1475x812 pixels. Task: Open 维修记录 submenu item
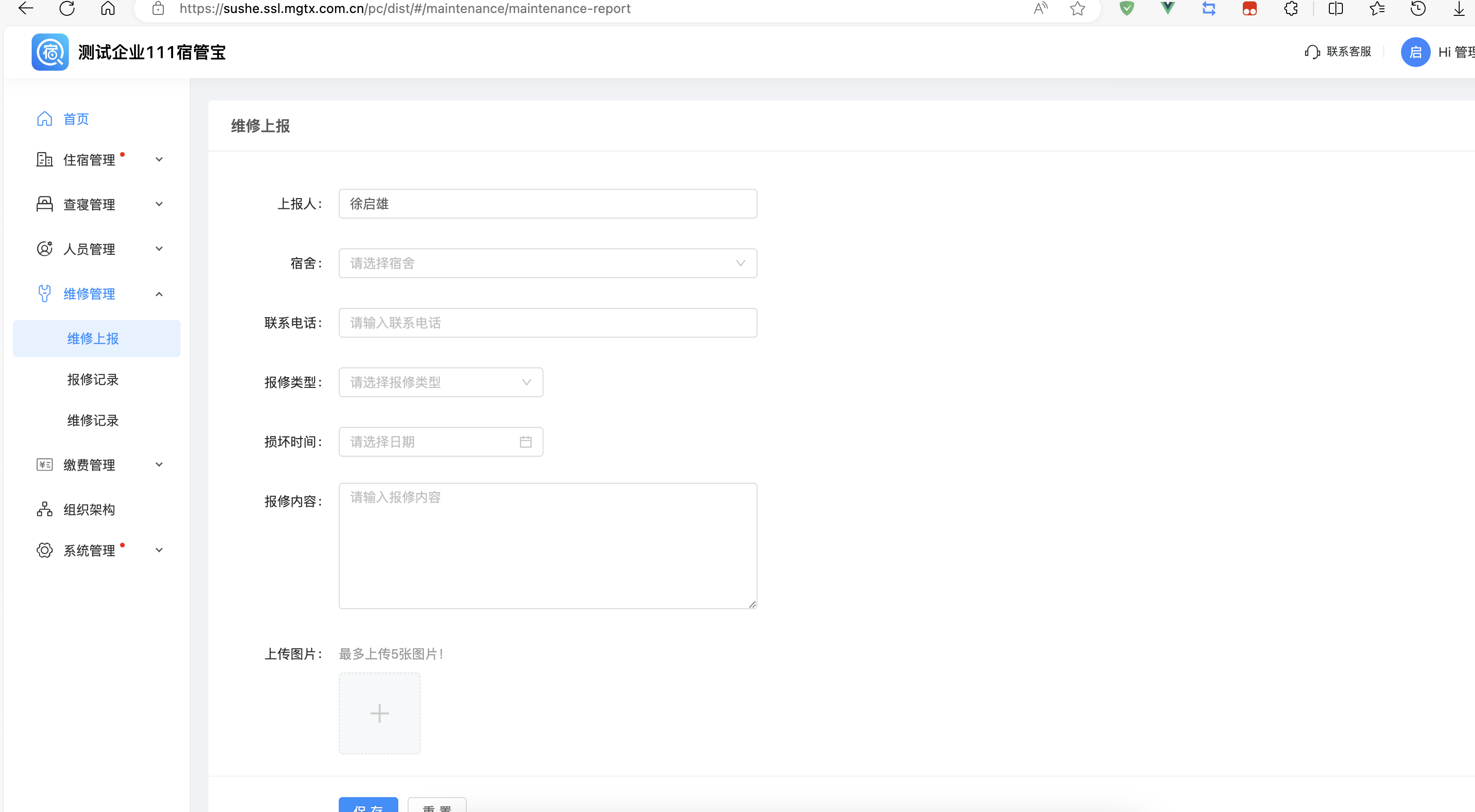[x=93, y=420]
